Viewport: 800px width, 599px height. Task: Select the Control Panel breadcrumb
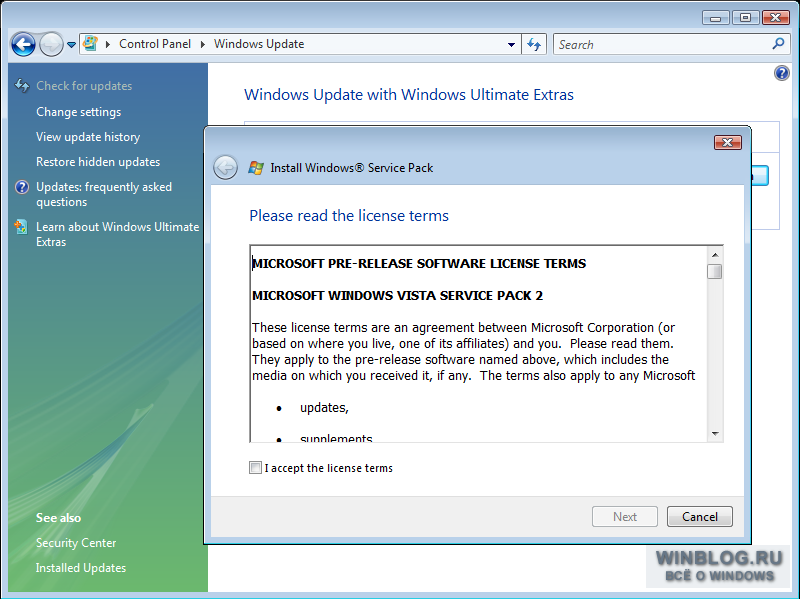155,44
